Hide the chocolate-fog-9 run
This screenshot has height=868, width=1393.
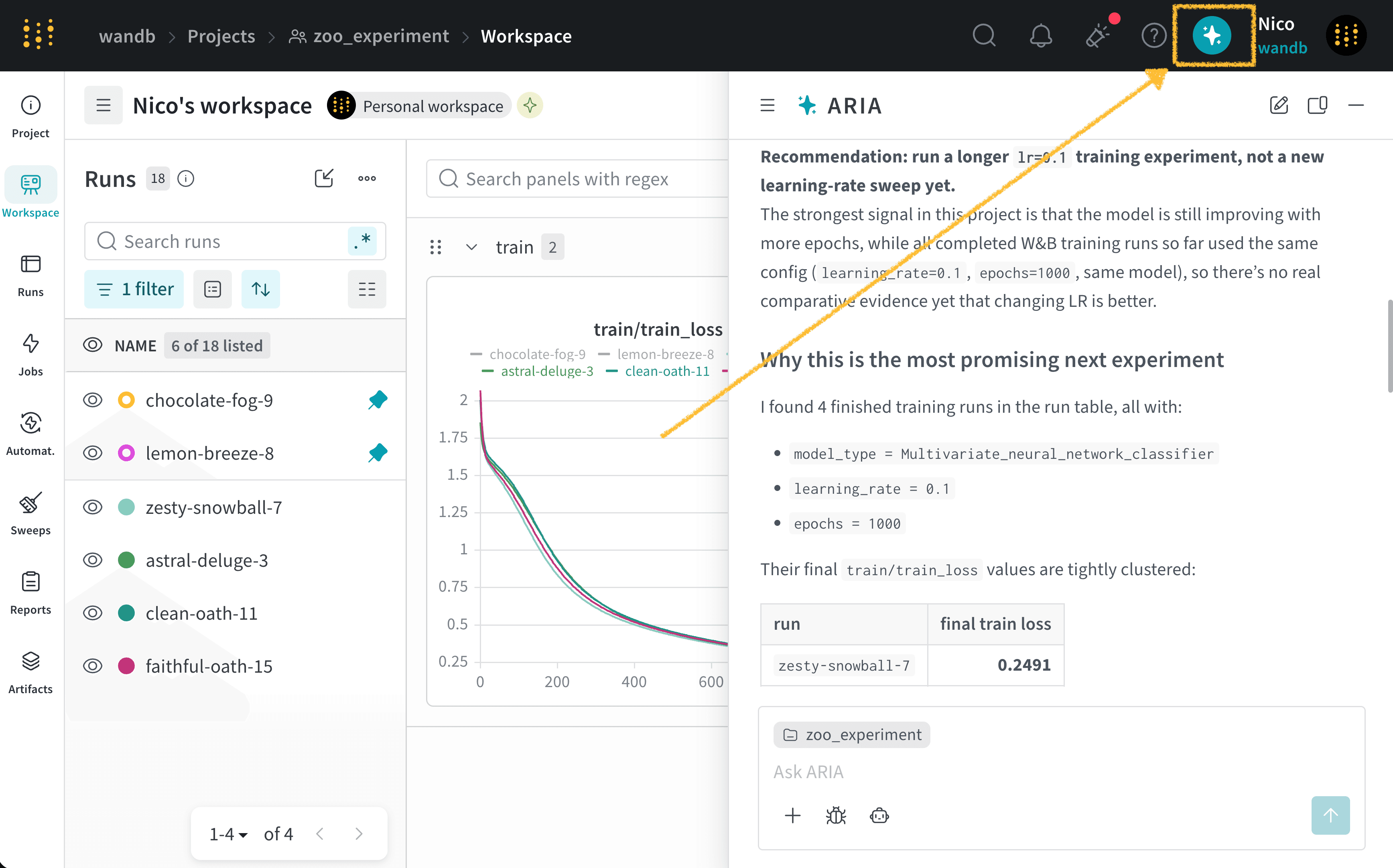pos(92,400)
